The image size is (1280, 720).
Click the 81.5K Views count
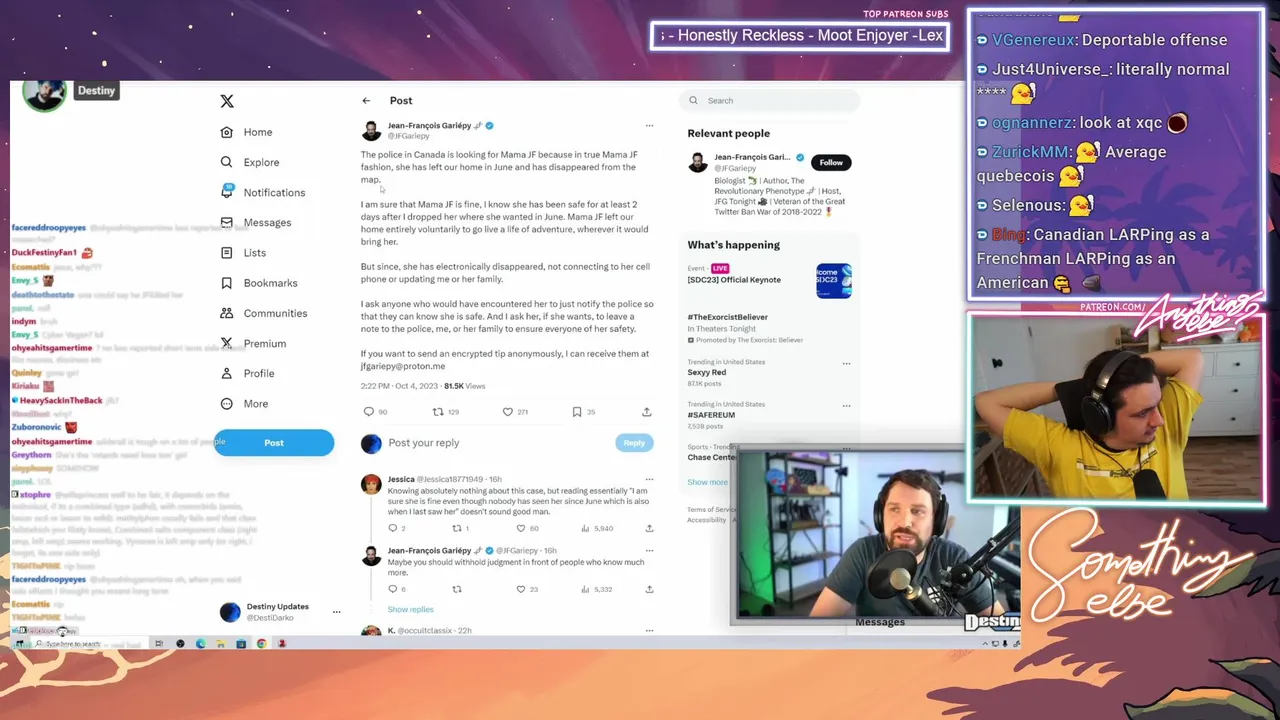pos(465,386)
